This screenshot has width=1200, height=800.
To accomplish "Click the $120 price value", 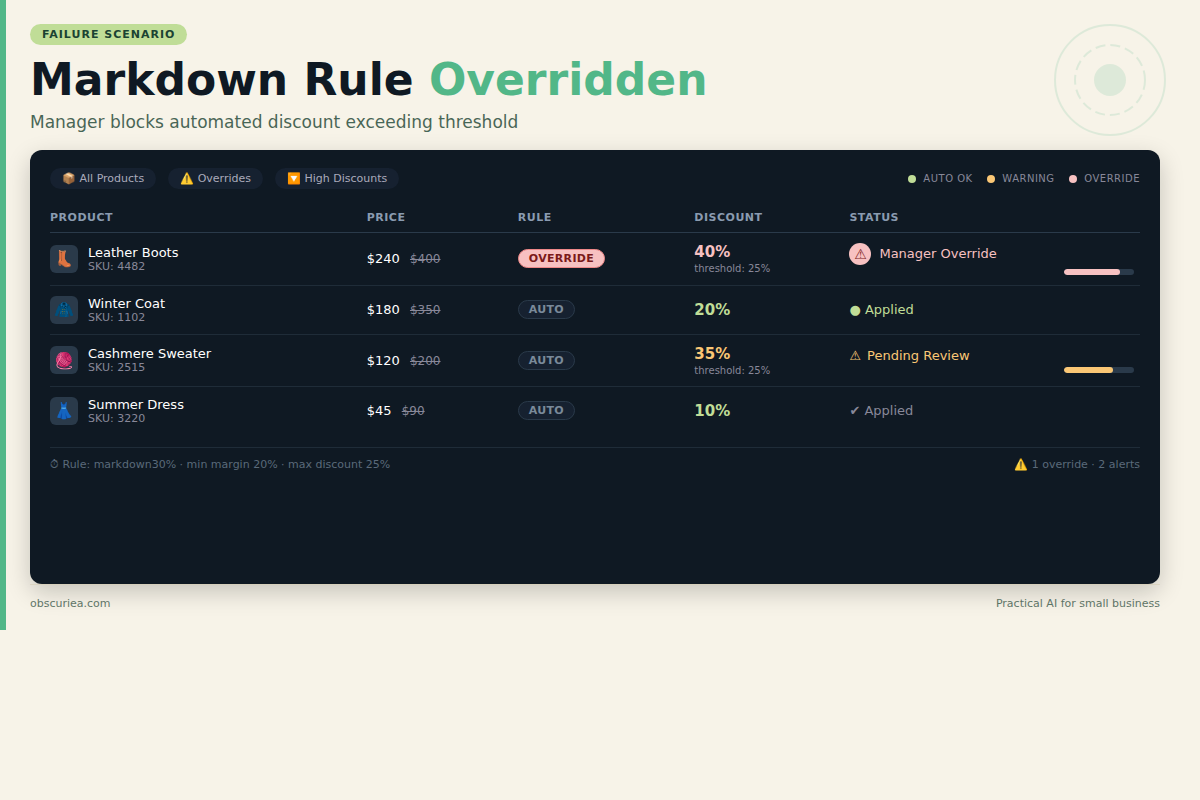I will 383,360.
